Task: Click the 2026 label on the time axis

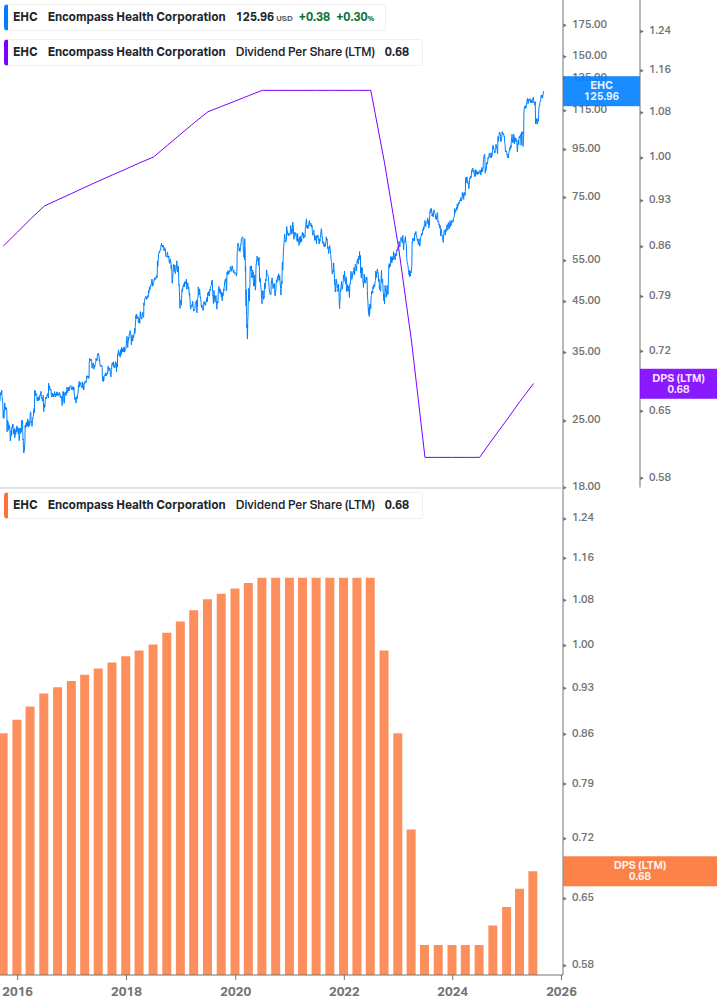Action: tap(561, 992)
